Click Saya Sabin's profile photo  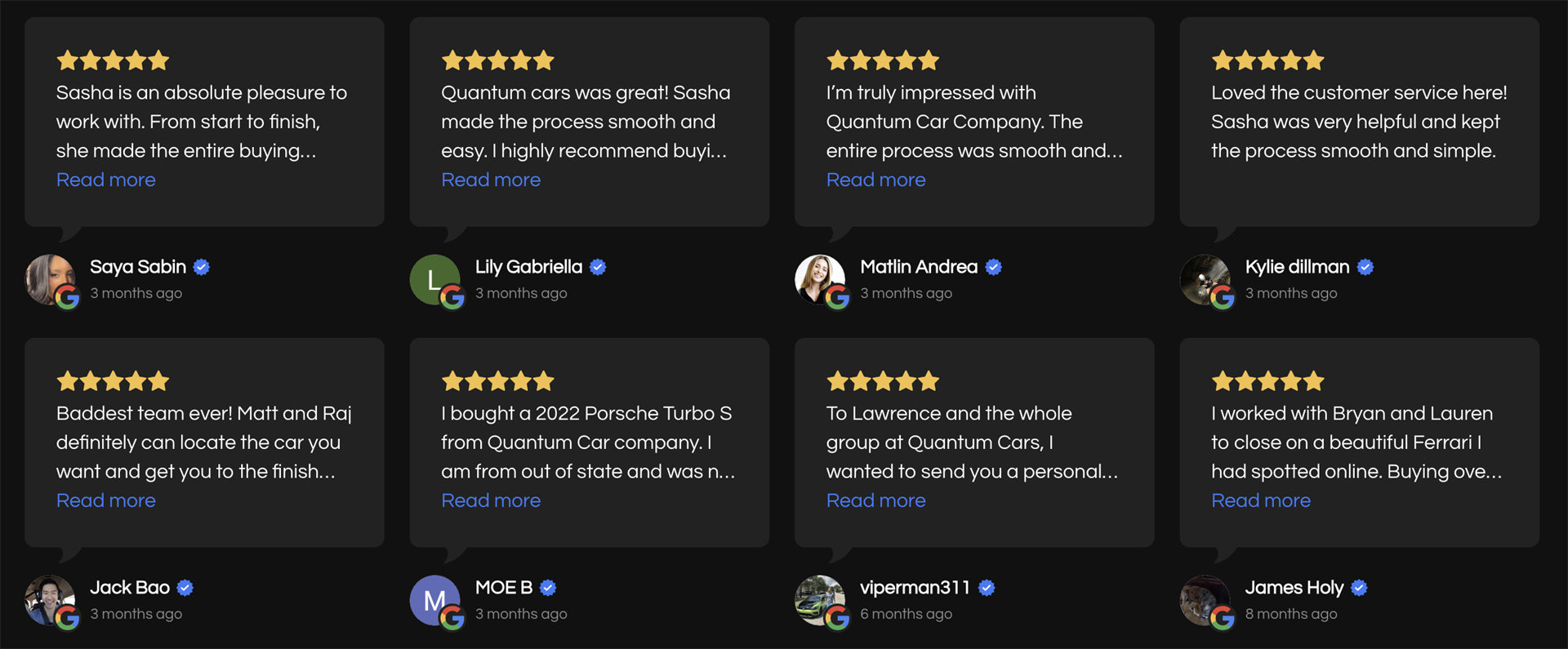click(48, 278)
